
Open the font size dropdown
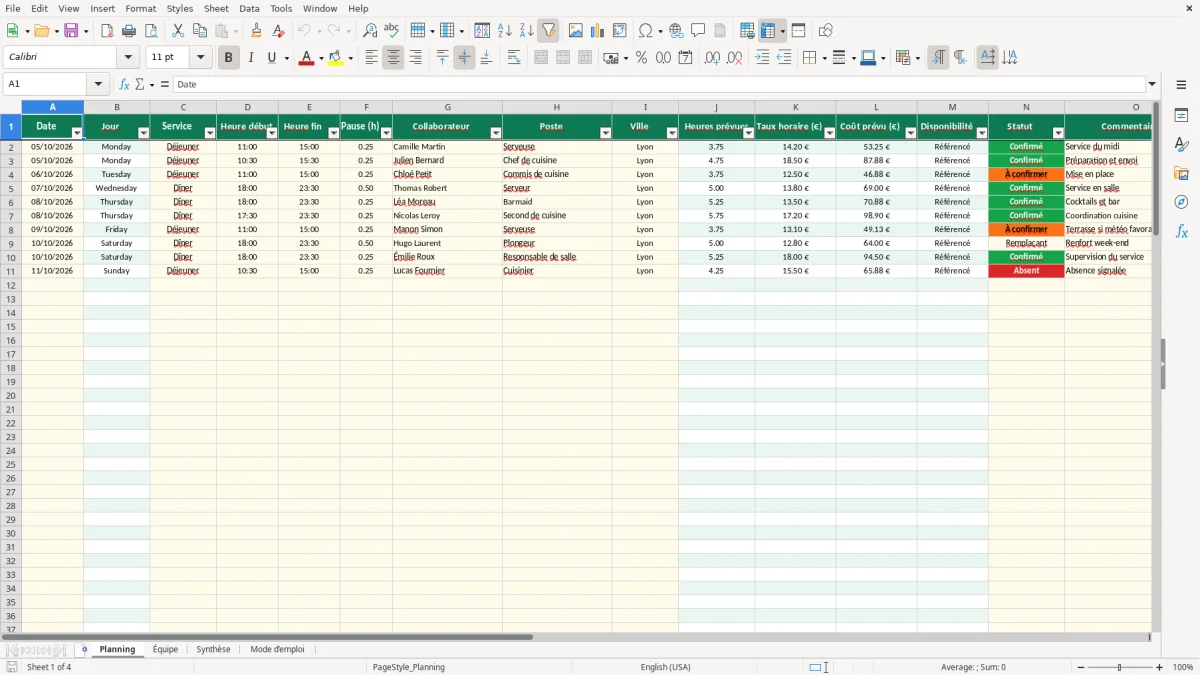(x=200, y=58)
